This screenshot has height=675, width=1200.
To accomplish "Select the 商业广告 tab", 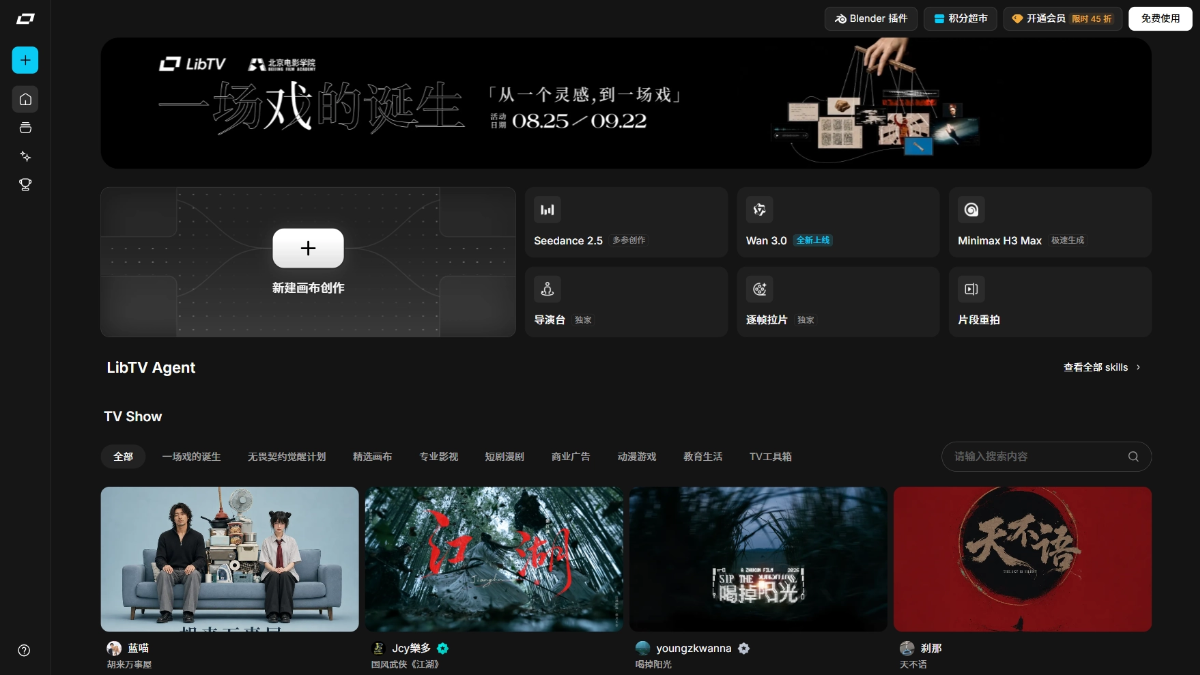I will pos(570,457).
